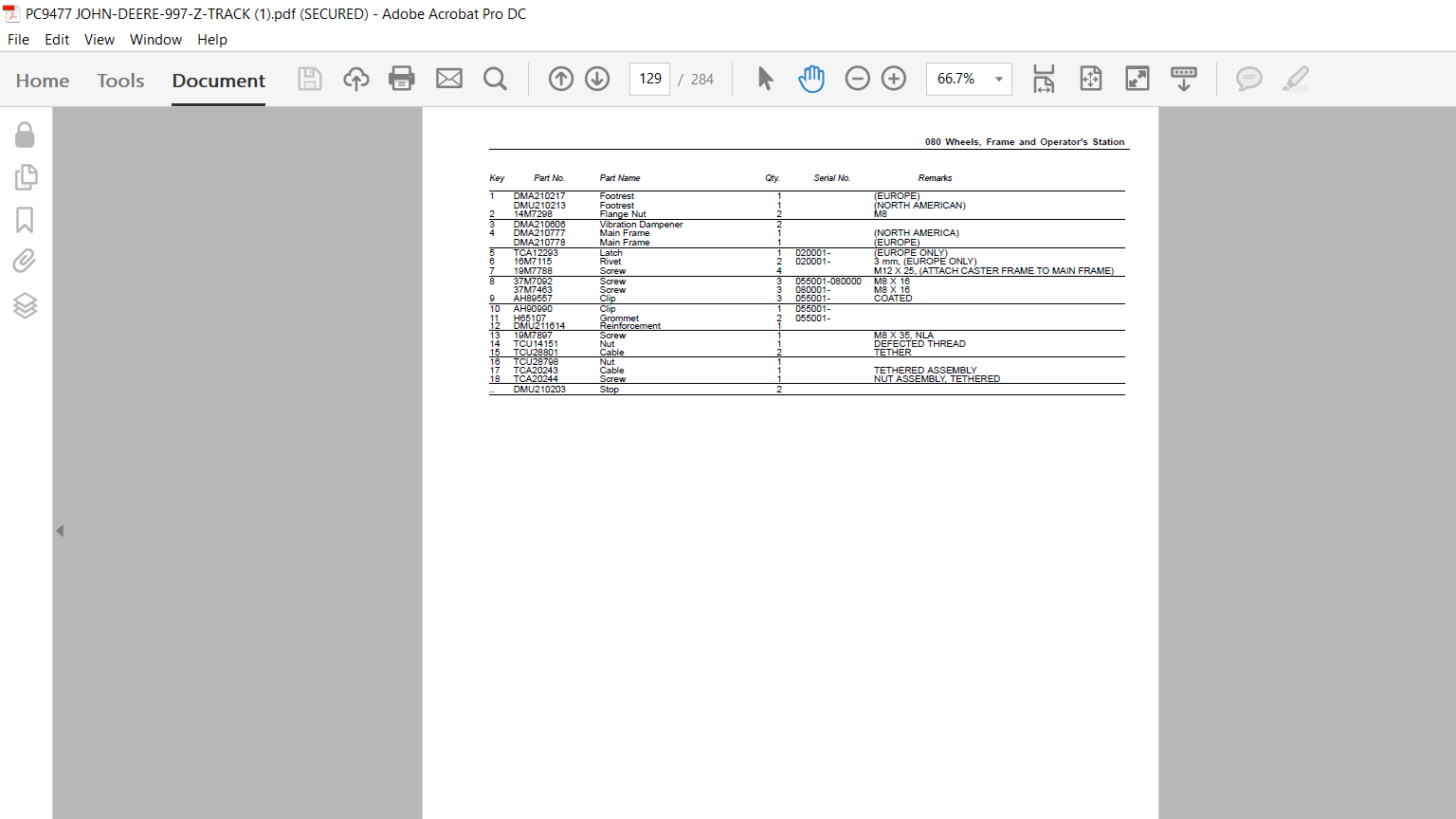This screenshot has height=819, width=1456.
Task: Click the Remarks column header
Action: pos(935,178)
